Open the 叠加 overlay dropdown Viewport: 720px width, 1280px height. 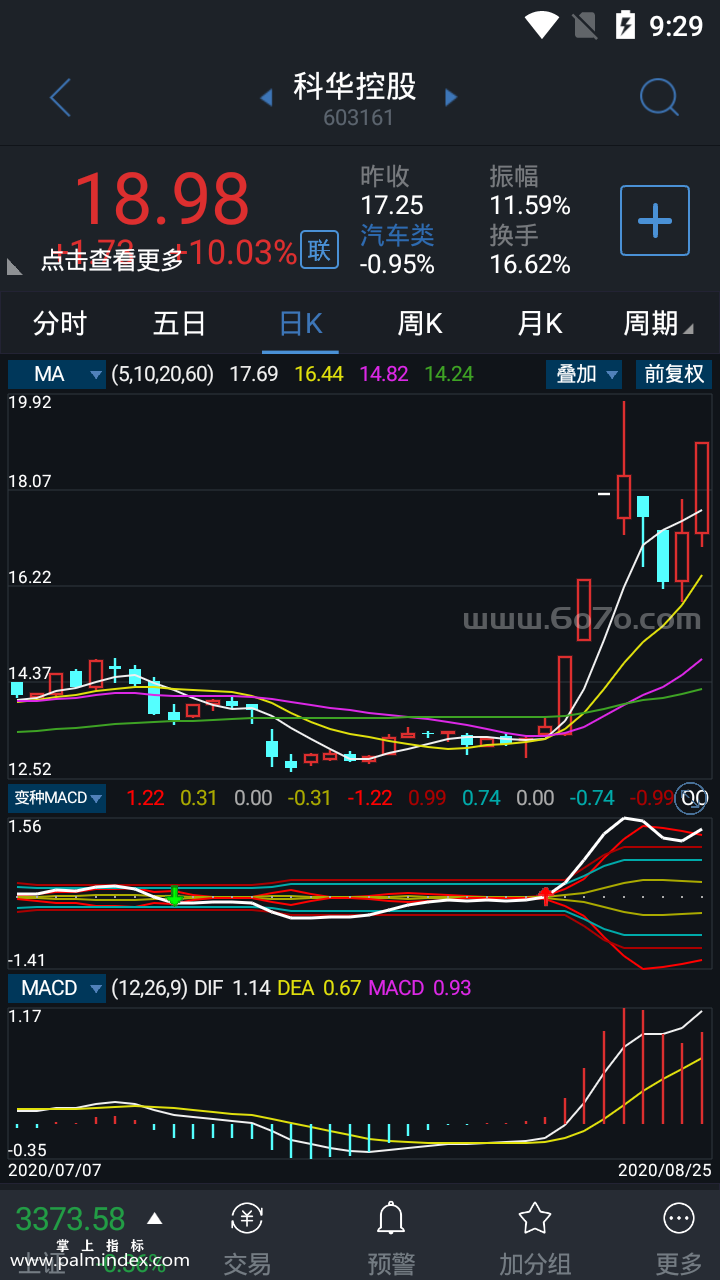click(584, 374)
